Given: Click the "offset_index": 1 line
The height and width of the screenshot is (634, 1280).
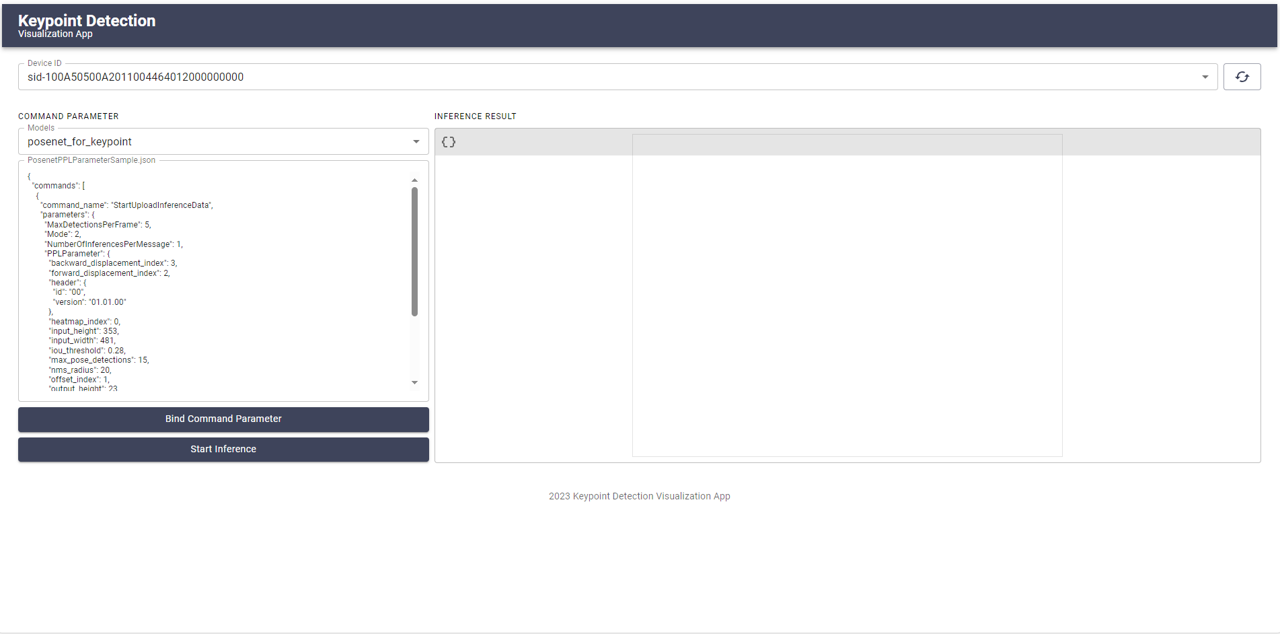Looking at the screenshot, I should (x=79, y=380).
